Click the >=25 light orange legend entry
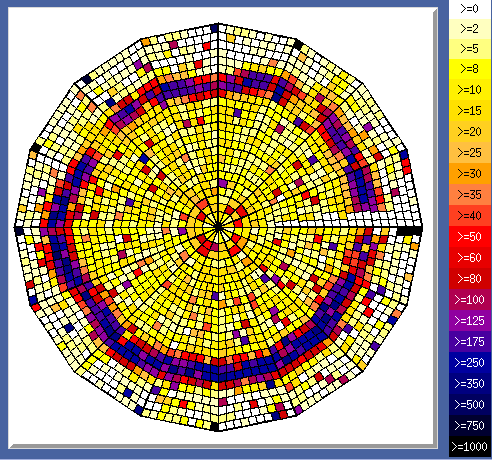Screen dimensions: 492x460 [x=470, y=153]
